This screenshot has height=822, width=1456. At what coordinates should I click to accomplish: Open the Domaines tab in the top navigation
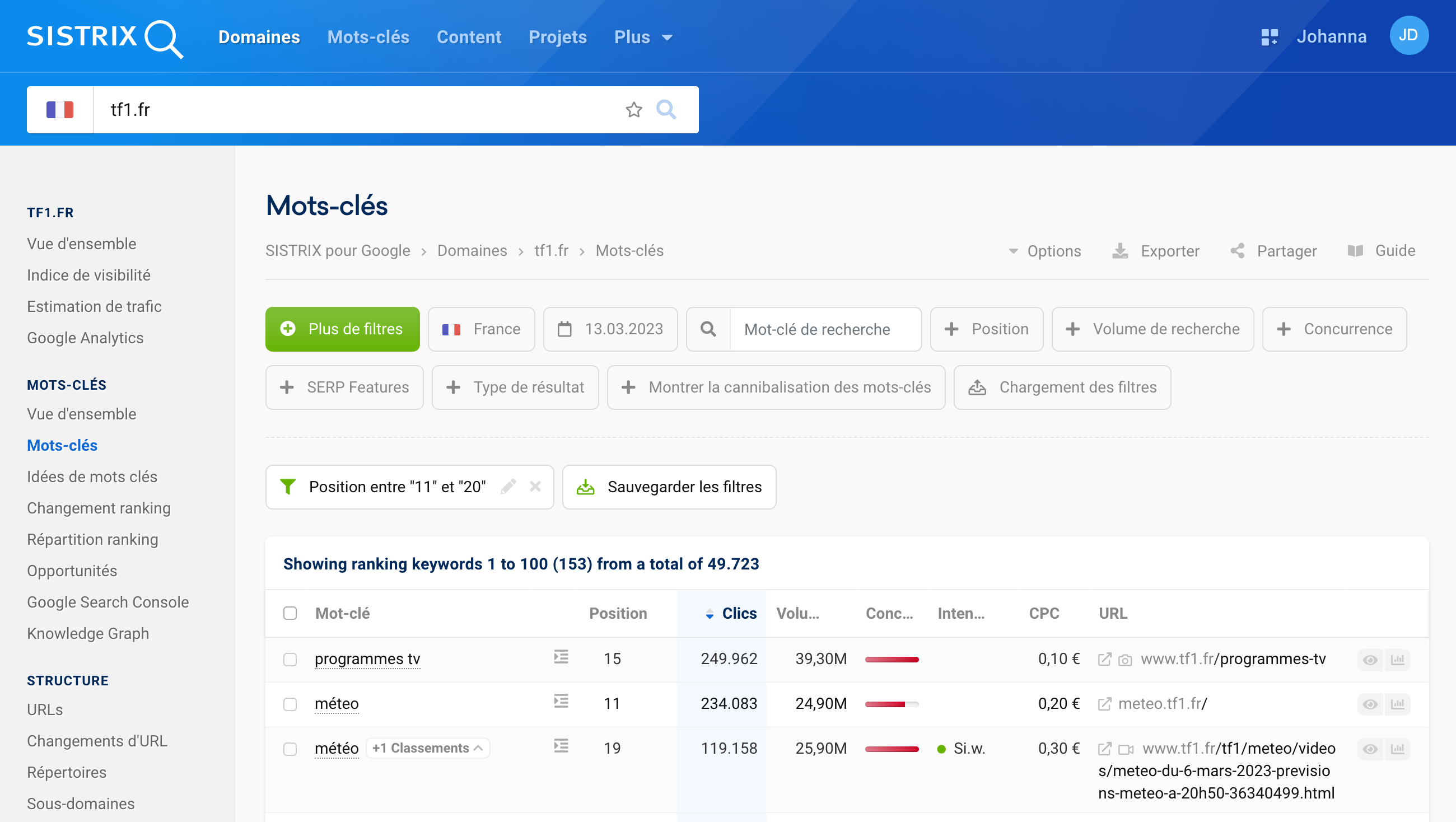coord(259,38)
